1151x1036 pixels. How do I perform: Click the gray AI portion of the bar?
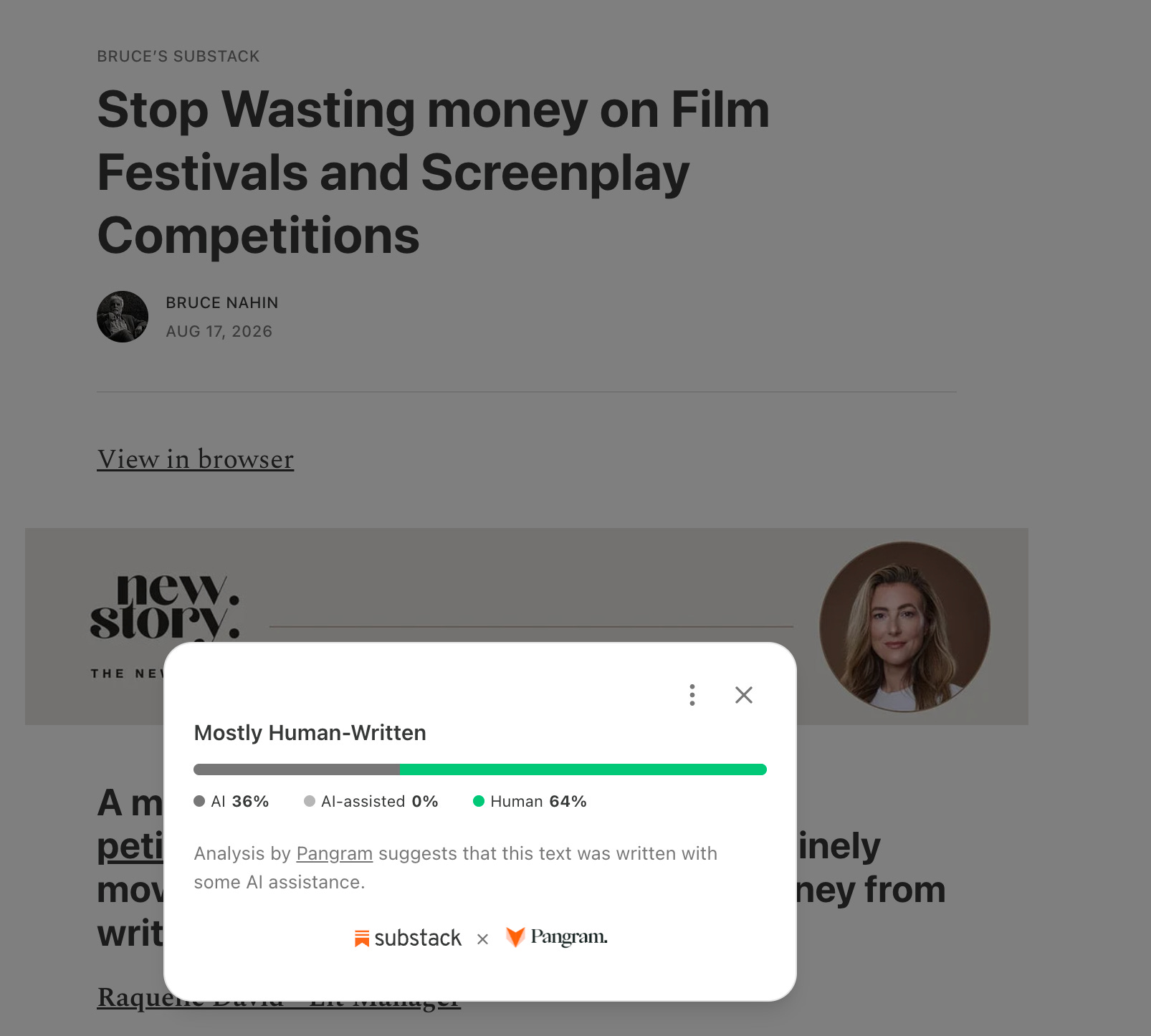point(297,769)
